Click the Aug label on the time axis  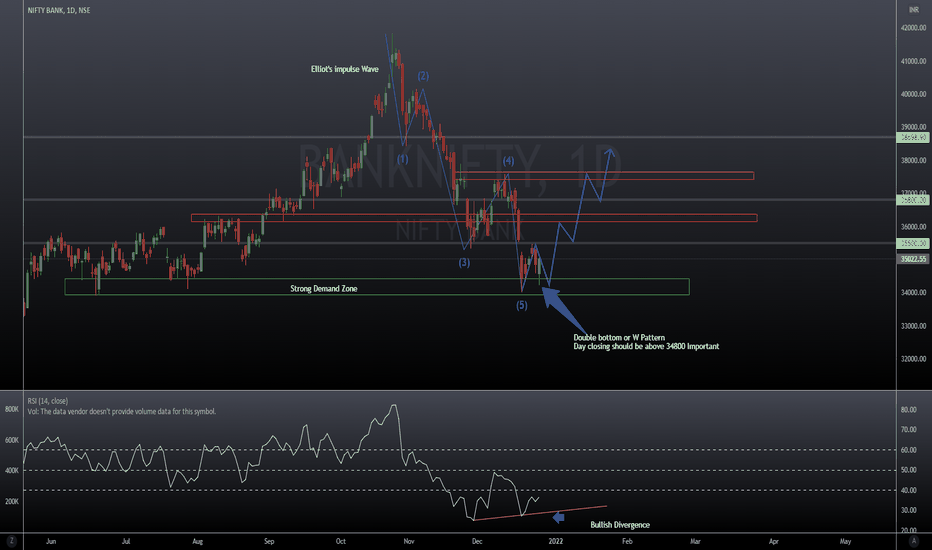[198, 541]
